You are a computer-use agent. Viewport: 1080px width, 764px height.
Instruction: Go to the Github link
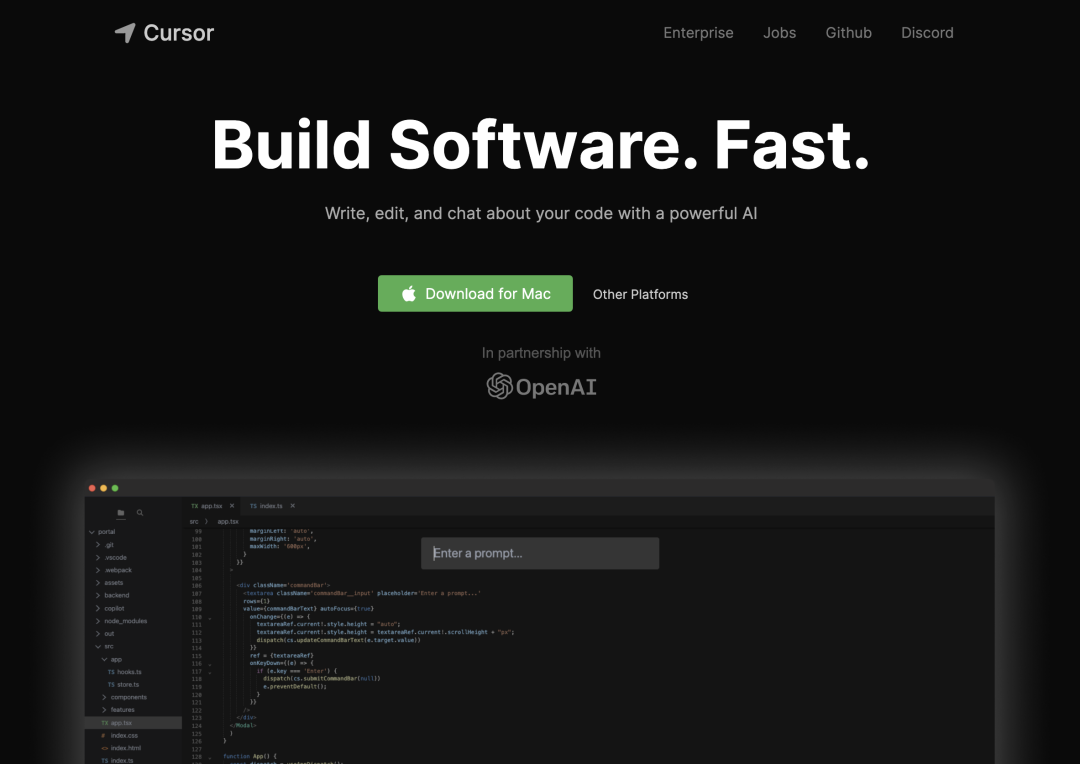click(848, 32)
